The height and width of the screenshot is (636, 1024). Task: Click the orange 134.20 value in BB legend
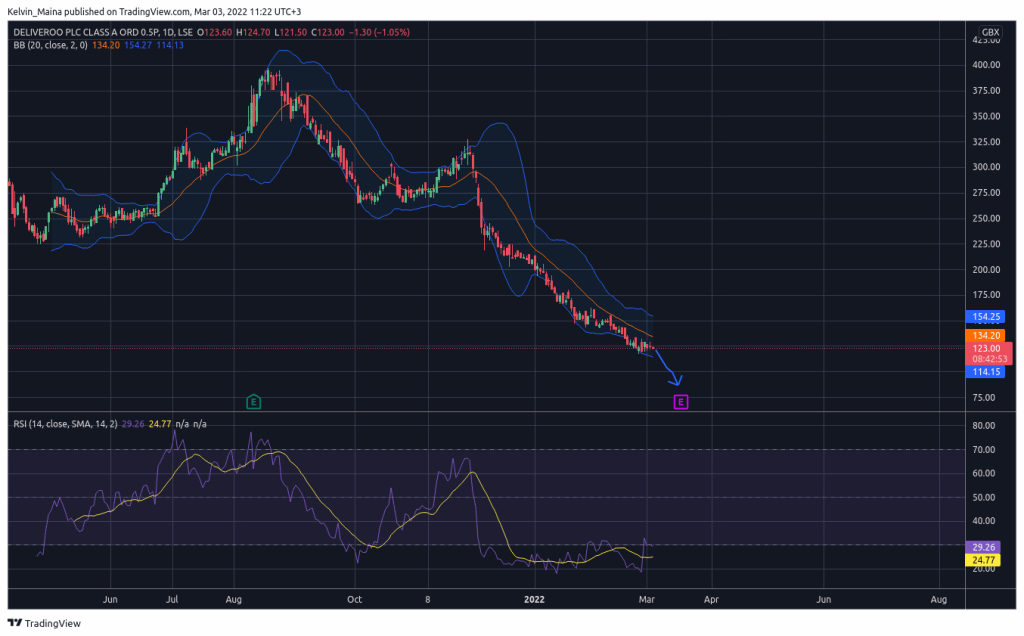click(106, 45)
